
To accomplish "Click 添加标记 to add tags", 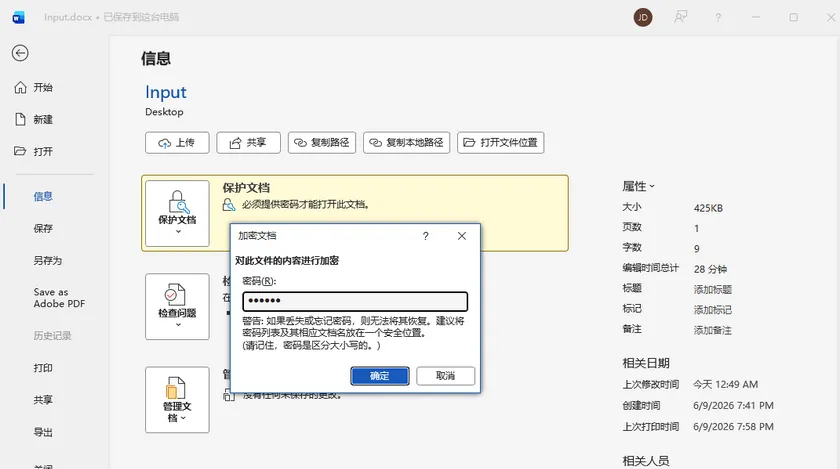I will pos(712,310).
